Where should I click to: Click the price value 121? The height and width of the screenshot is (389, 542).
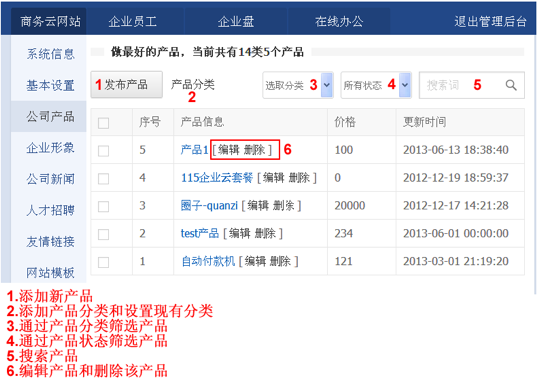(343, 261)
